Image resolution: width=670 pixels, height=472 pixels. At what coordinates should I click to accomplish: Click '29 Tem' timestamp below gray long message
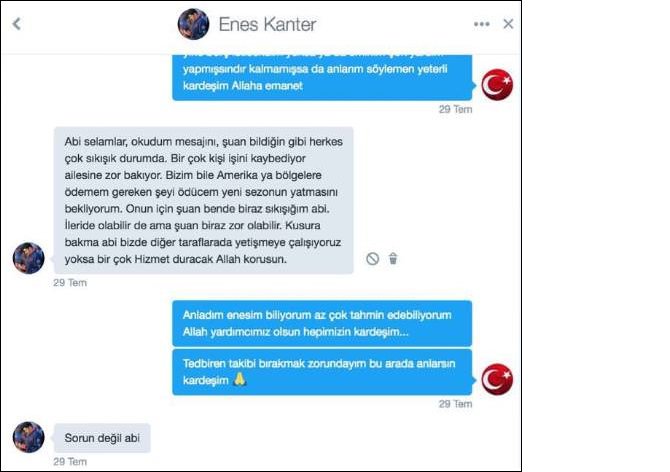coord(70,283)
